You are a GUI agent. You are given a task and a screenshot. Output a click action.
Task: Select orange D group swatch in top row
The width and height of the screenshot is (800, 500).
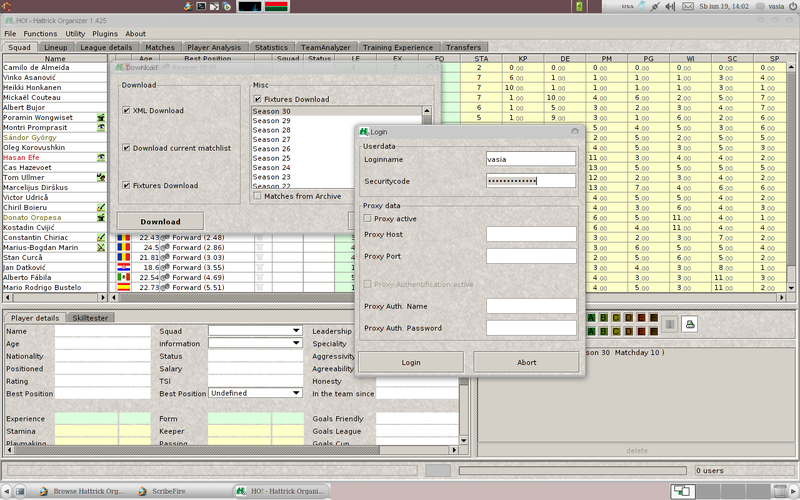[629, 318]
